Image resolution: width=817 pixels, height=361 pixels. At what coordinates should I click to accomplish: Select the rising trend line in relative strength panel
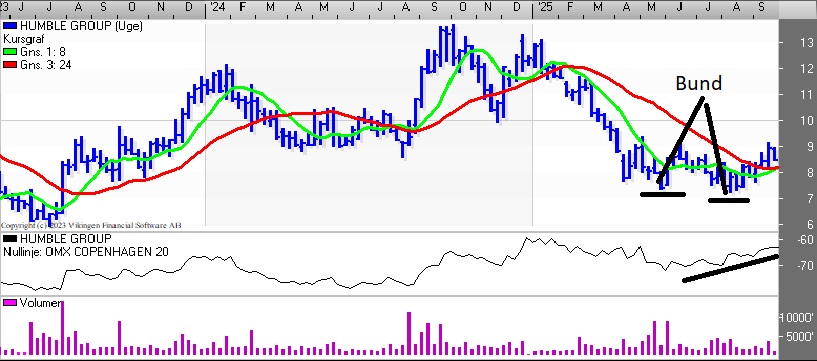click(x=731, y=268)
